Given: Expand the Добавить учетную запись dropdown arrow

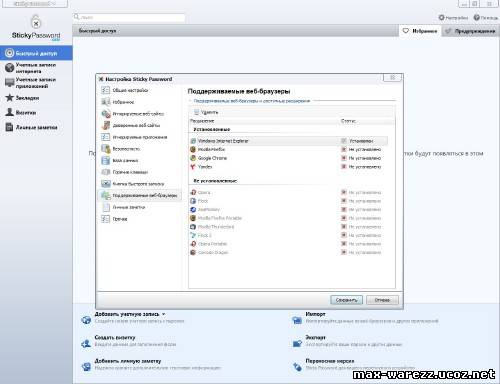Looking at the screenshot, I should coord(163,314).
